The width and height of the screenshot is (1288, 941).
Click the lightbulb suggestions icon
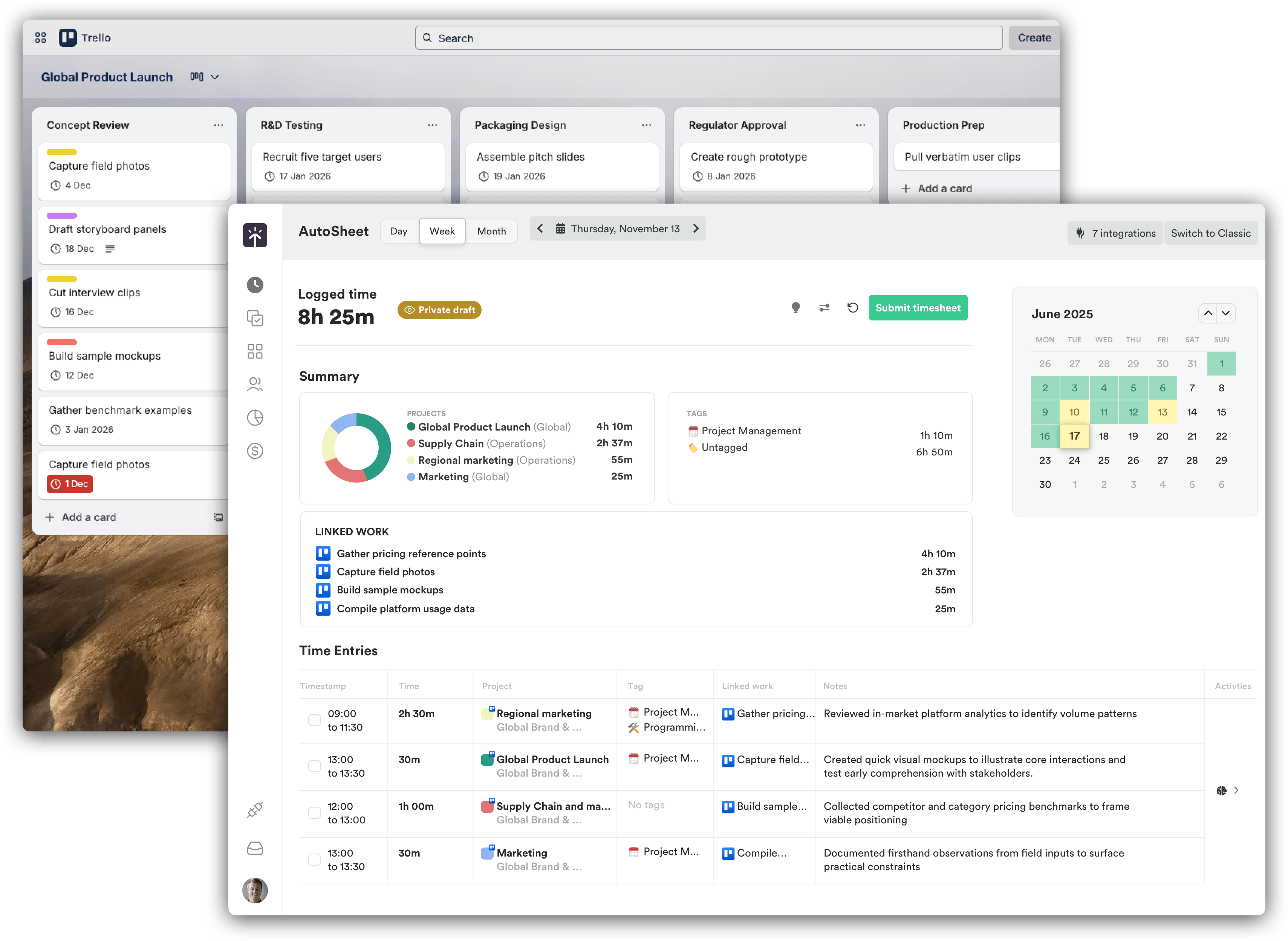795,308
